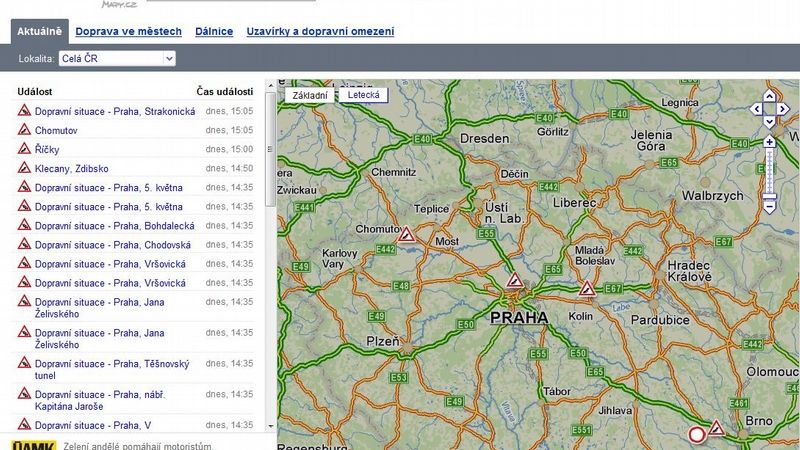Pan the map left with the arrow
The height and width of the screenshot is (450, 800).
tap(757, 110)
